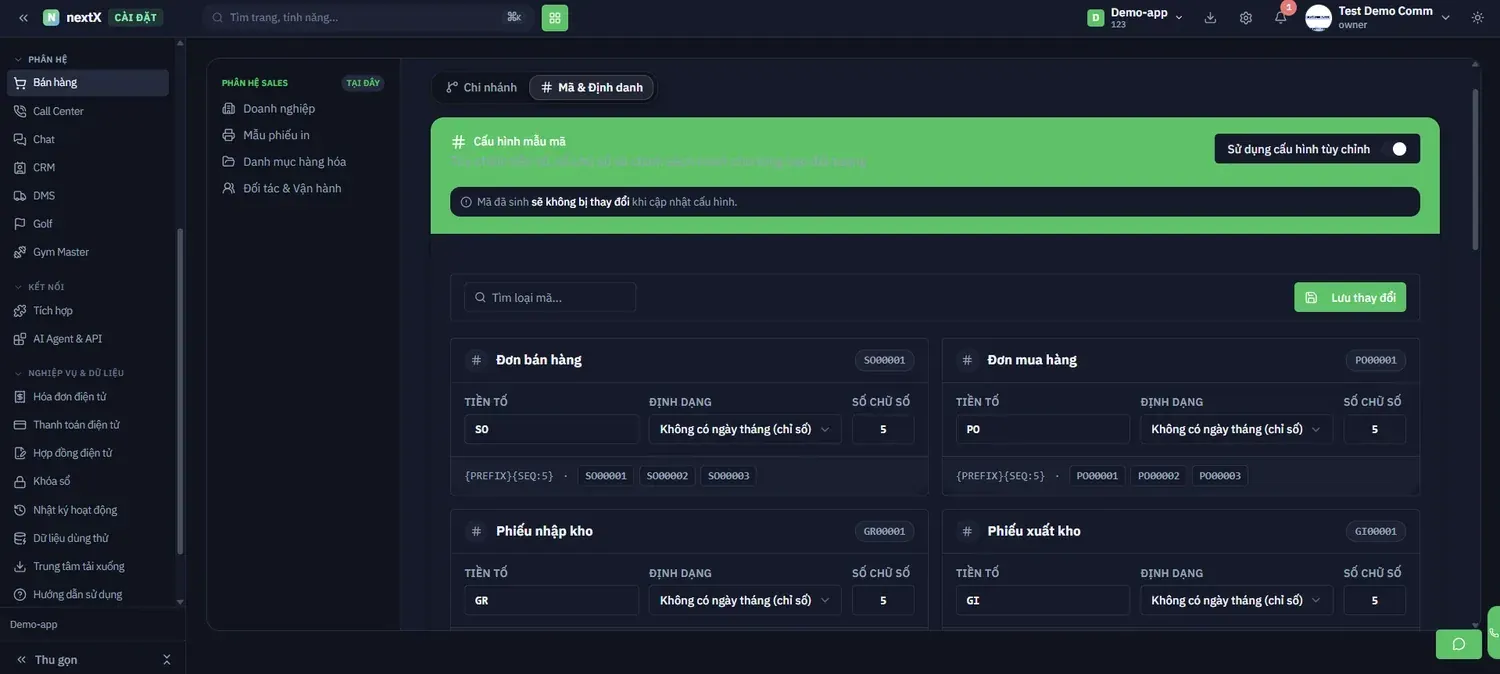This screenshot has height=674, width=1500.
Task: Open AI Agent & API
Action: coord(87,339)
